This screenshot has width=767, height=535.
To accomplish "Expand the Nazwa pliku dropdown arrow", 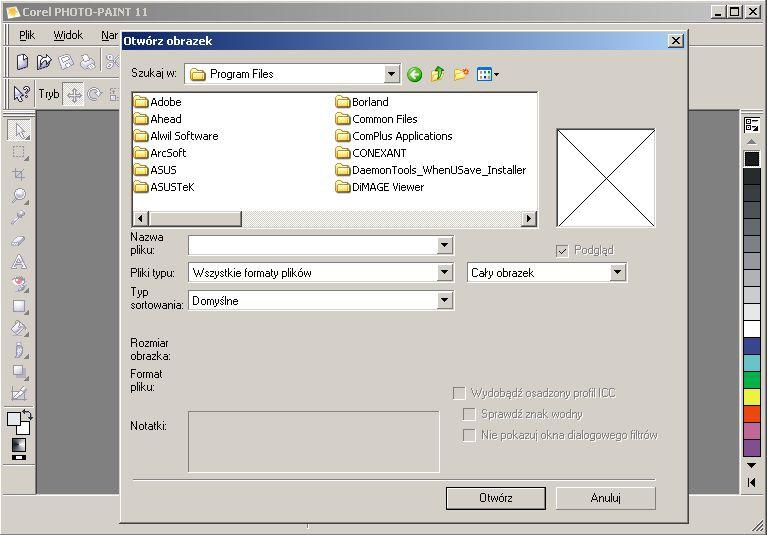I will 444,245.
